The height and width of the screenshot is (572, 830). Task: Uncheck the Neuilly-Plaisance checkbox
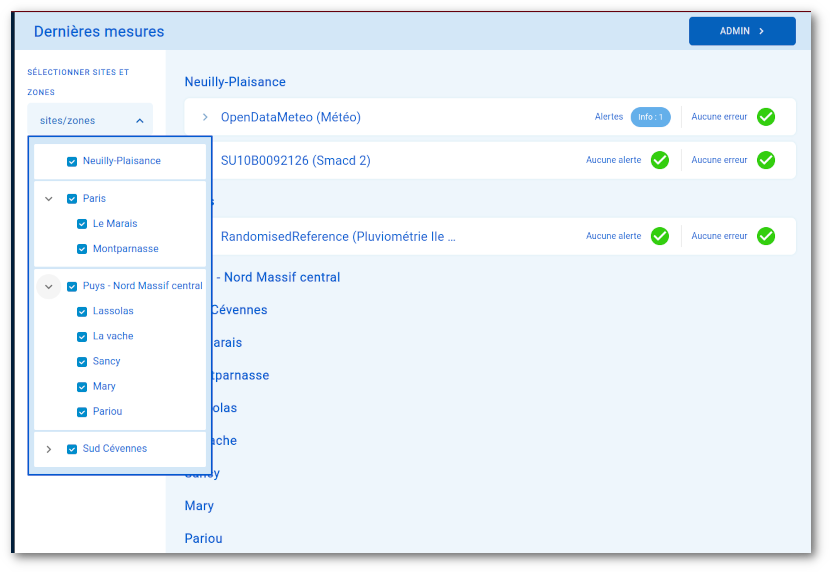[x=72, y=161]
